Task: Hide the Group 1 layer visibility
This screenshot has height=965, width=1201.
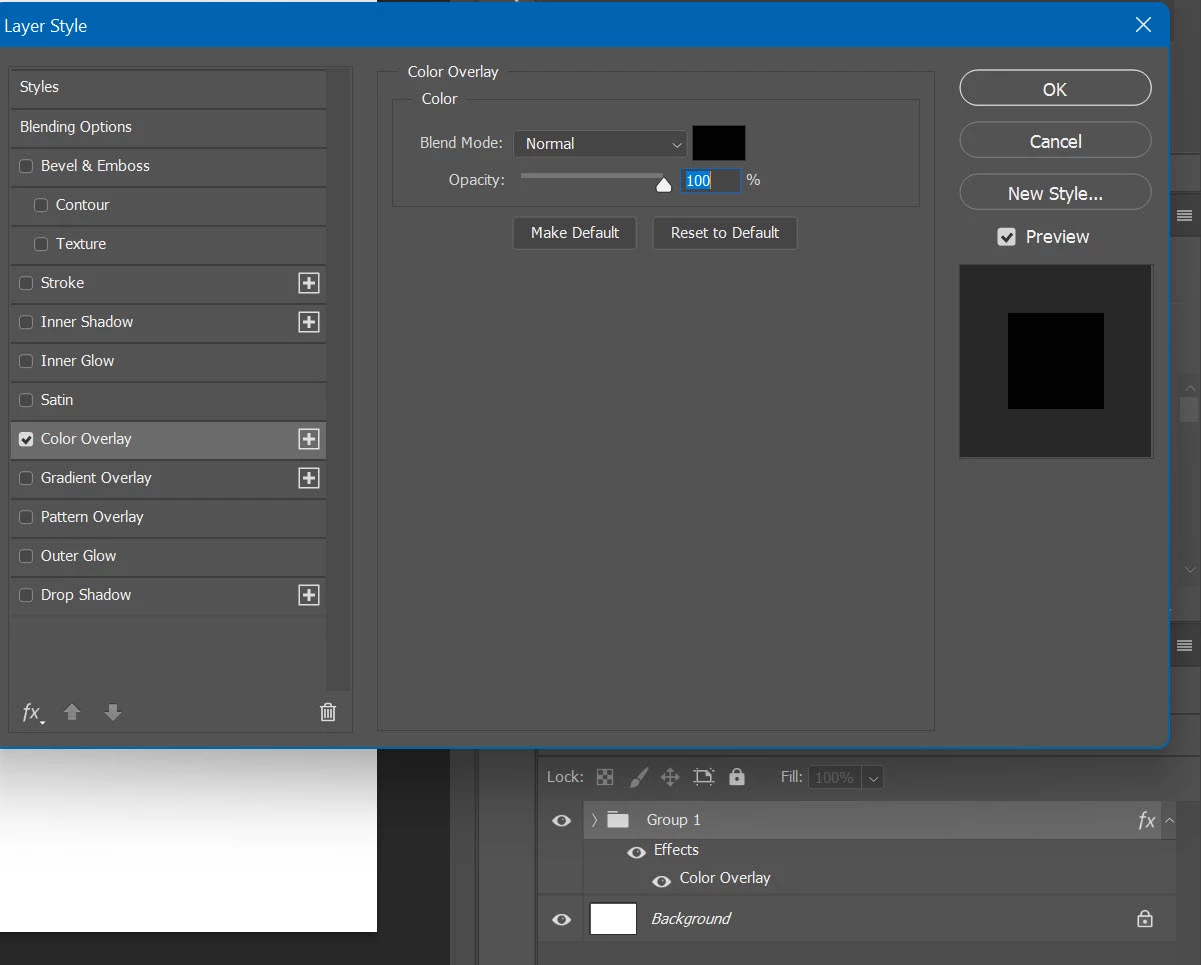Action: (x=562, y=820)
